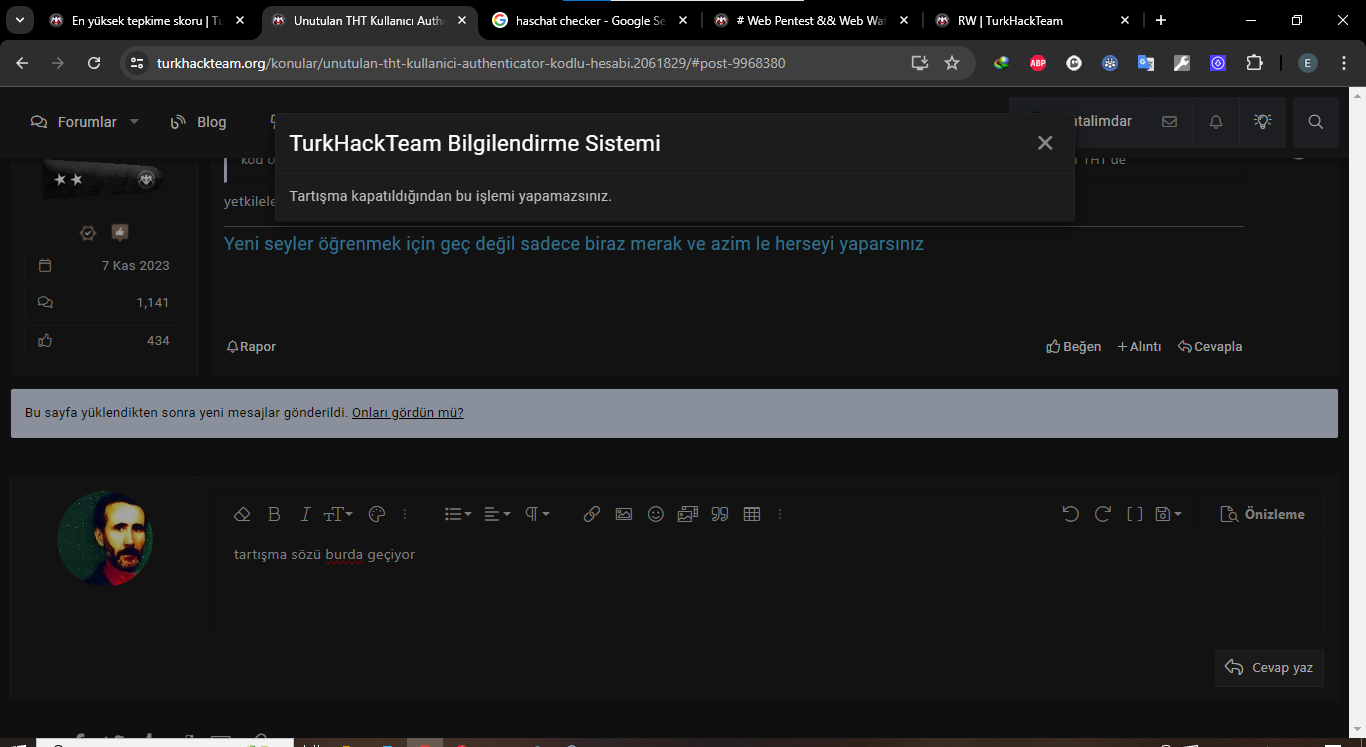The height and width of the screenshot is (747, 1366).
Task: Open the Google Translate extension
Action: pyautogui.click(x=1146, y=63)
